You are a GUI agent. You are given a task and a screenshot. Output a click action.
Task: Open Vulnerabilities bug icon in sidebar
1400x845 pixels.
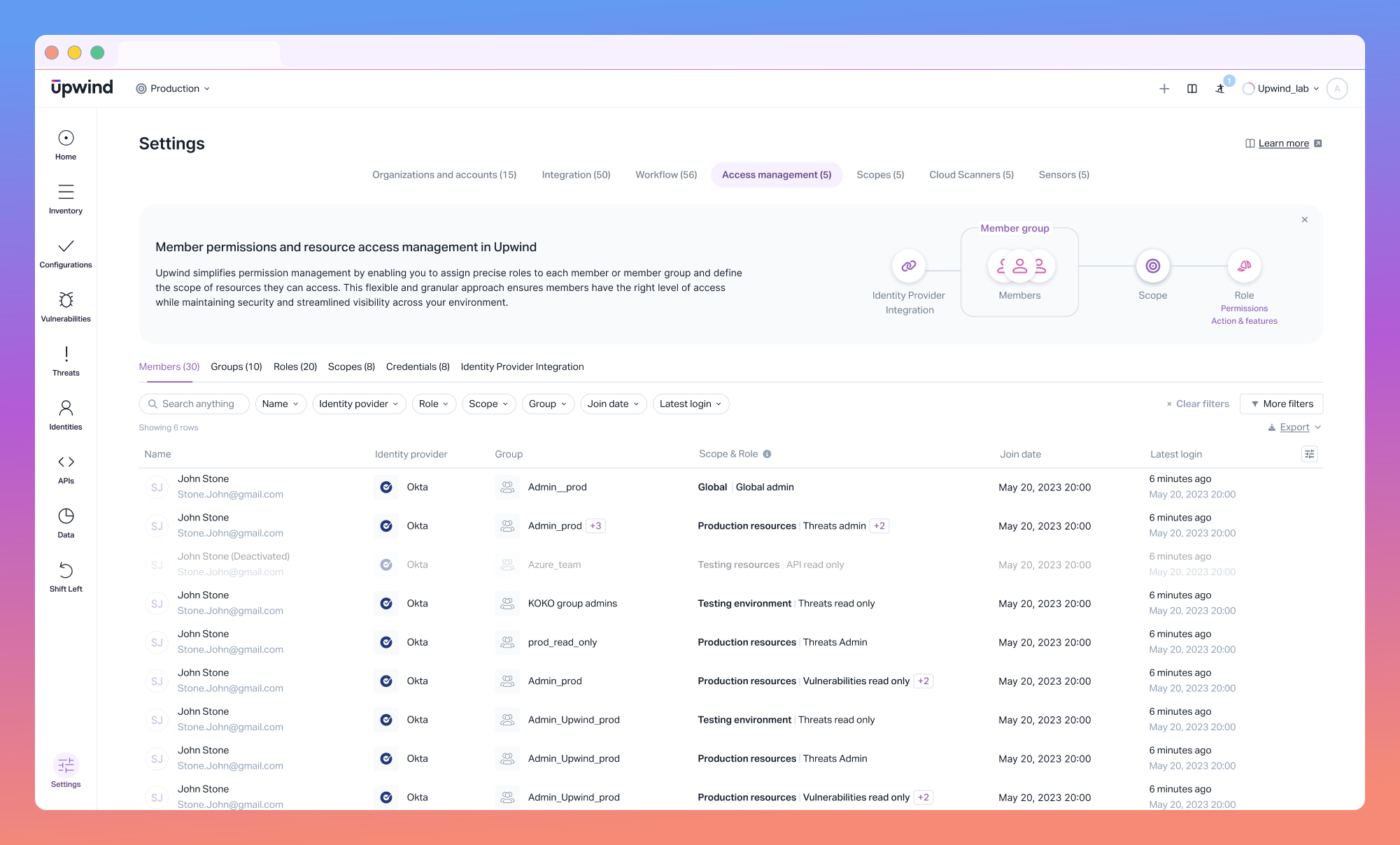tap(66, 301)
